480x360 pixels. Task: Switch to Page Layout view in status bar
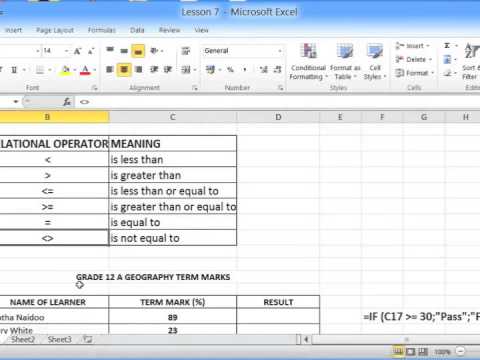pos(411,352)
